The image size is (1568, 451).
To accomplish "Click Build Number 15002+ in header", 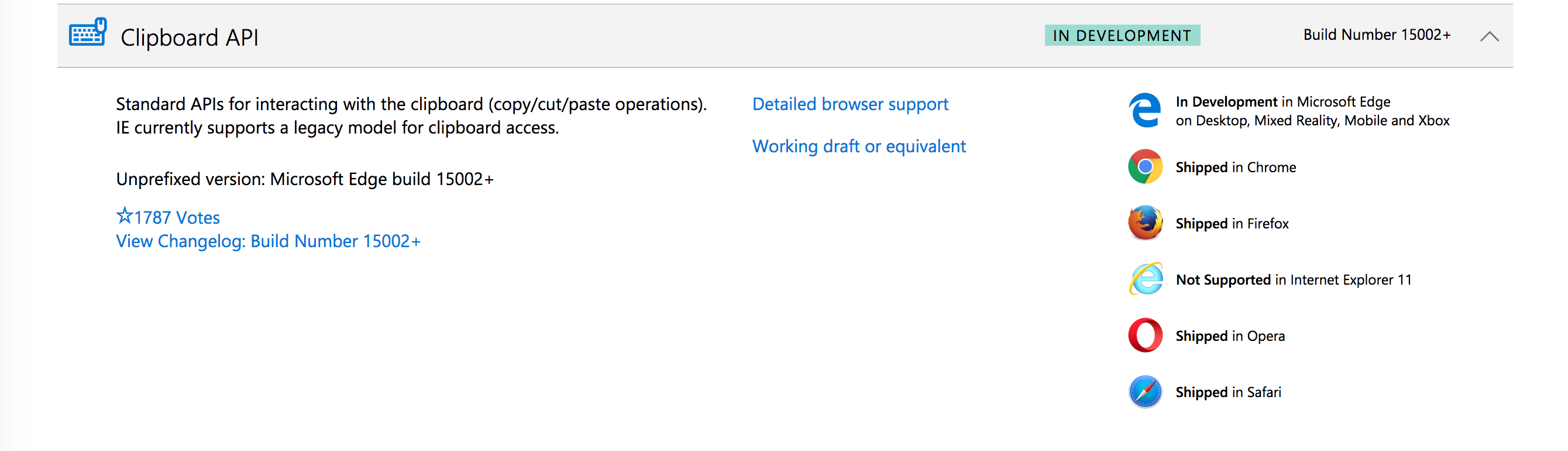I will point(1376,35).
